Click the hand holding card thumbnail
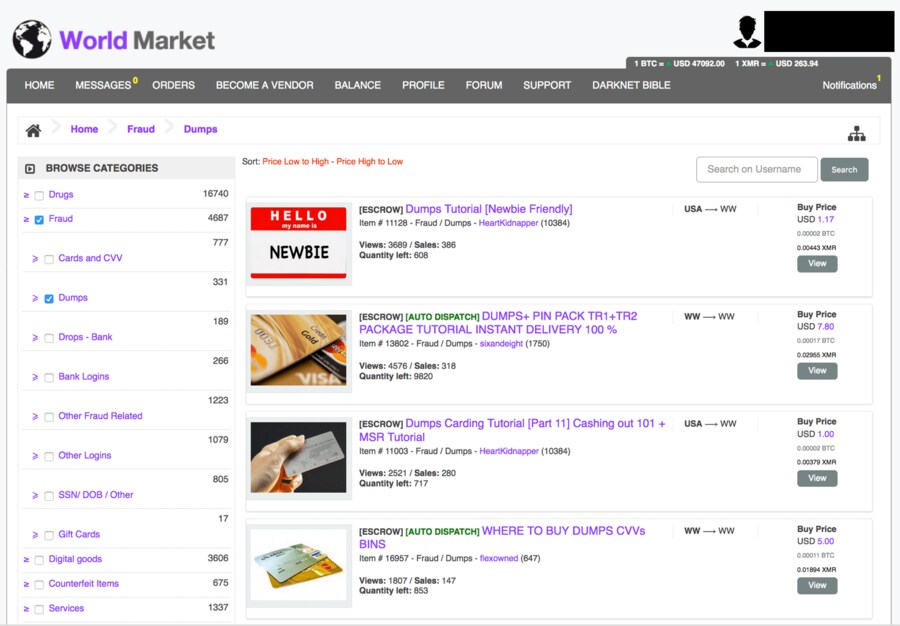Viewport: 900px width, 626px height. pos(299,457)
